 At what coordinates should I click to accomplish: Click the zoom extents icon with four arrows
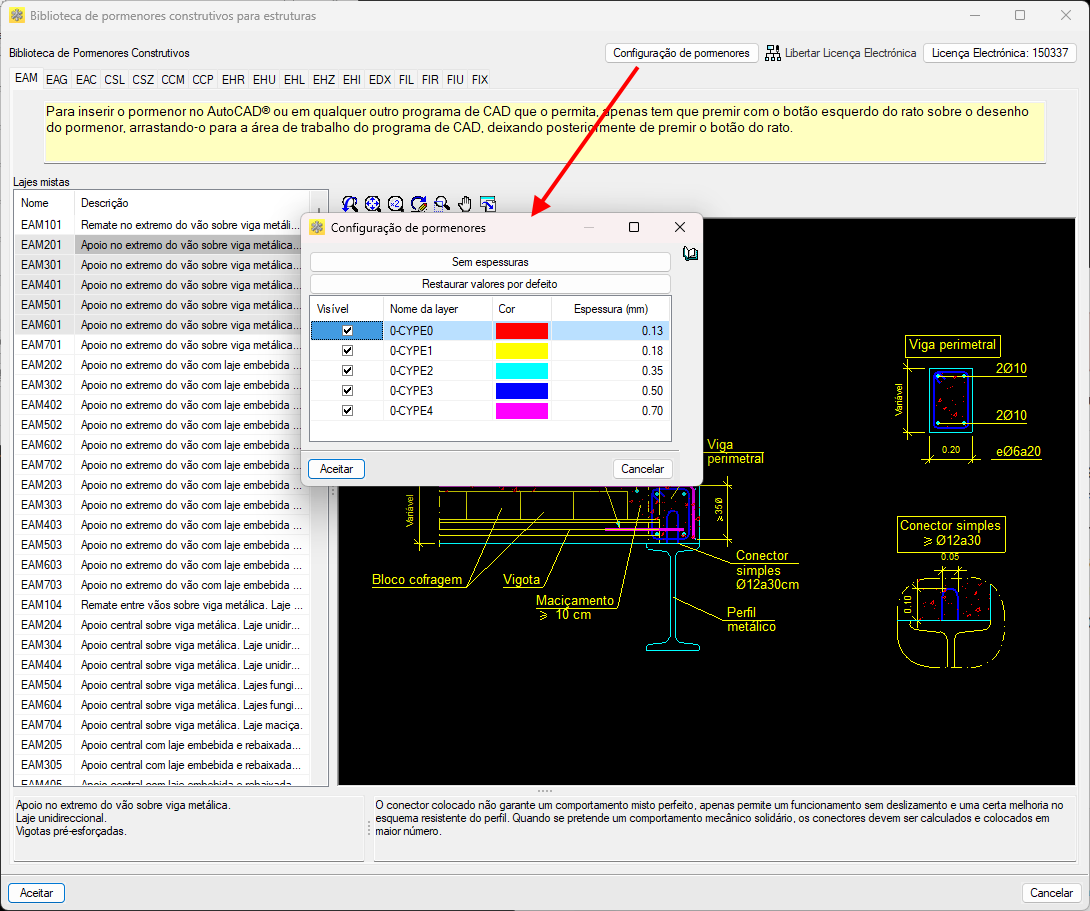pyautogui.click(x=373, y=203)
